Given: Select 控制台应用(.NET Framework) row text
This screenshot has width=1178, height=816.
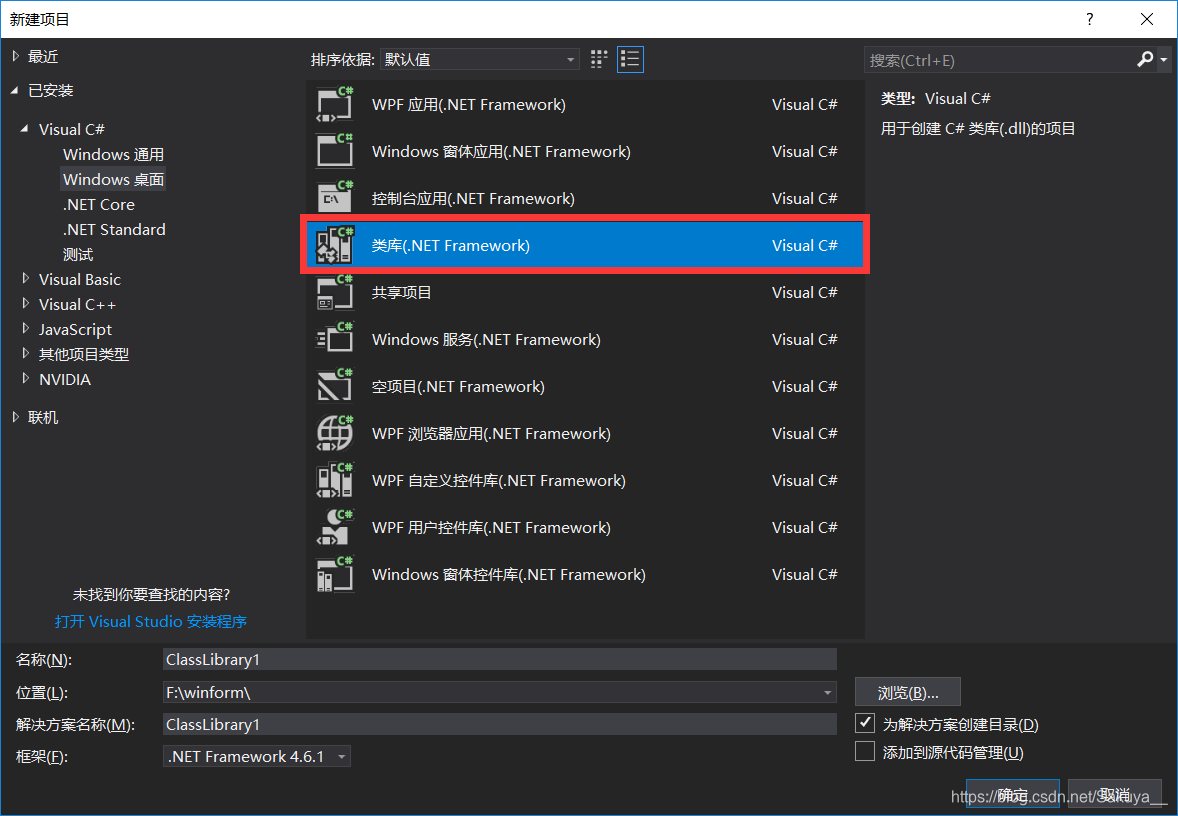Looking at the screenshot, I should coord(473,198).
